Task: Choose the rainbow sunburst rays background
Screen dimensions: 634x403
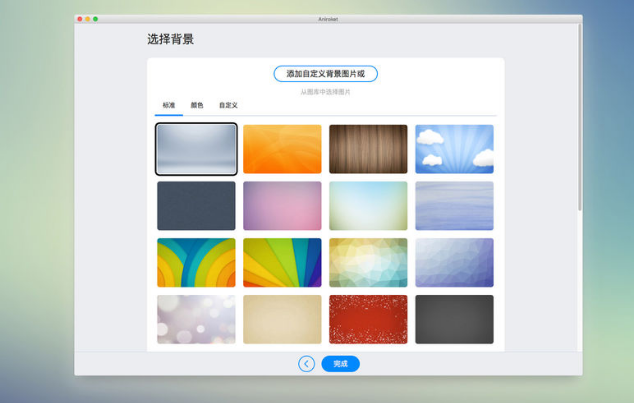Action: pos(282,262)
